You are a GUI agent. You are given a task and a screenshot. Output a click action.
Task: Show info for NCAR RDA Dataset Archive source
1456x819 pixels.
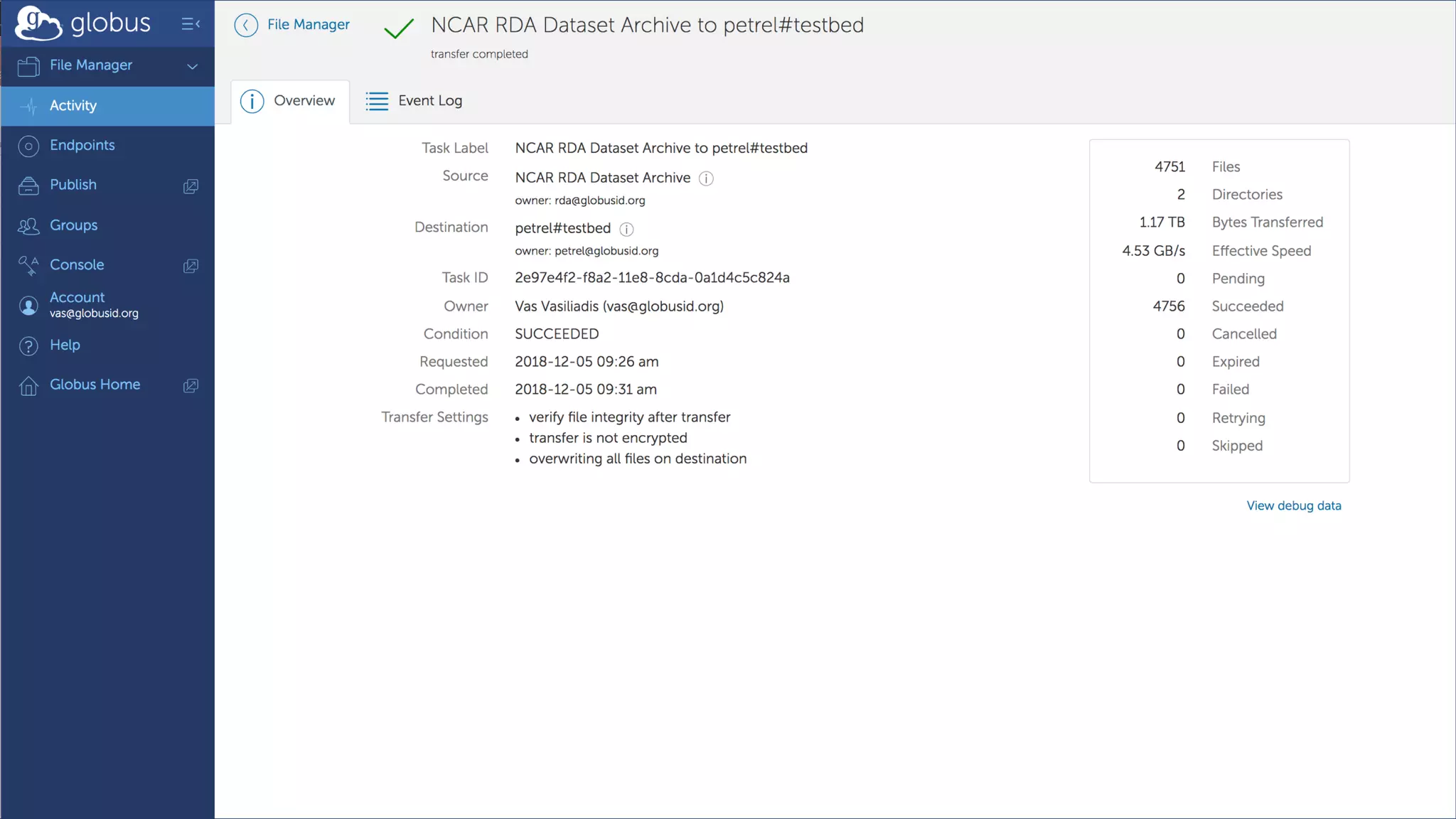pos(706,178)
